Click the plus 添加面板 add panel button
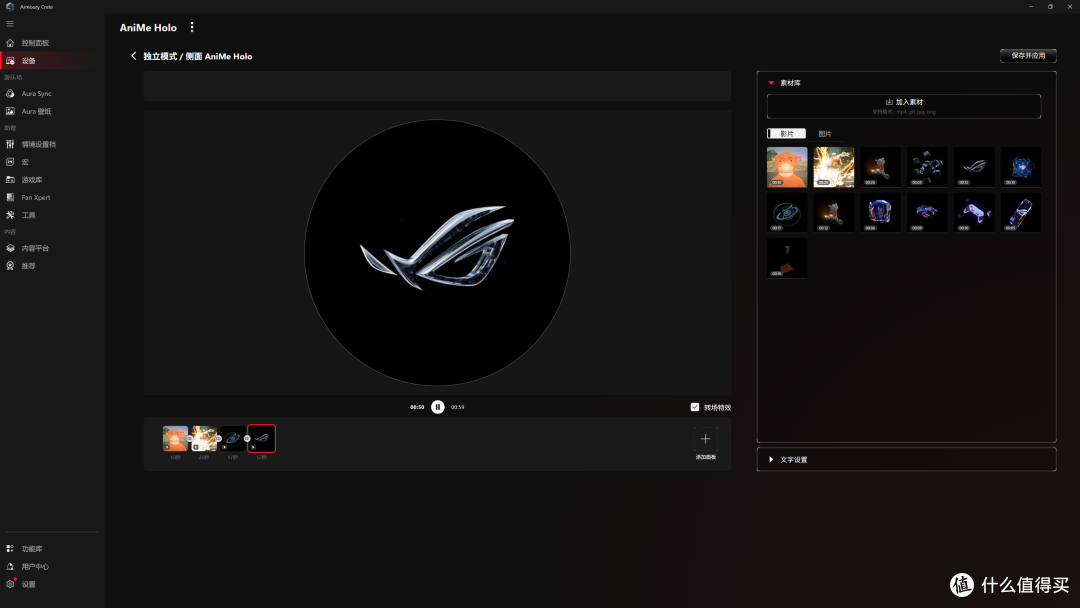 click(705, 439)
